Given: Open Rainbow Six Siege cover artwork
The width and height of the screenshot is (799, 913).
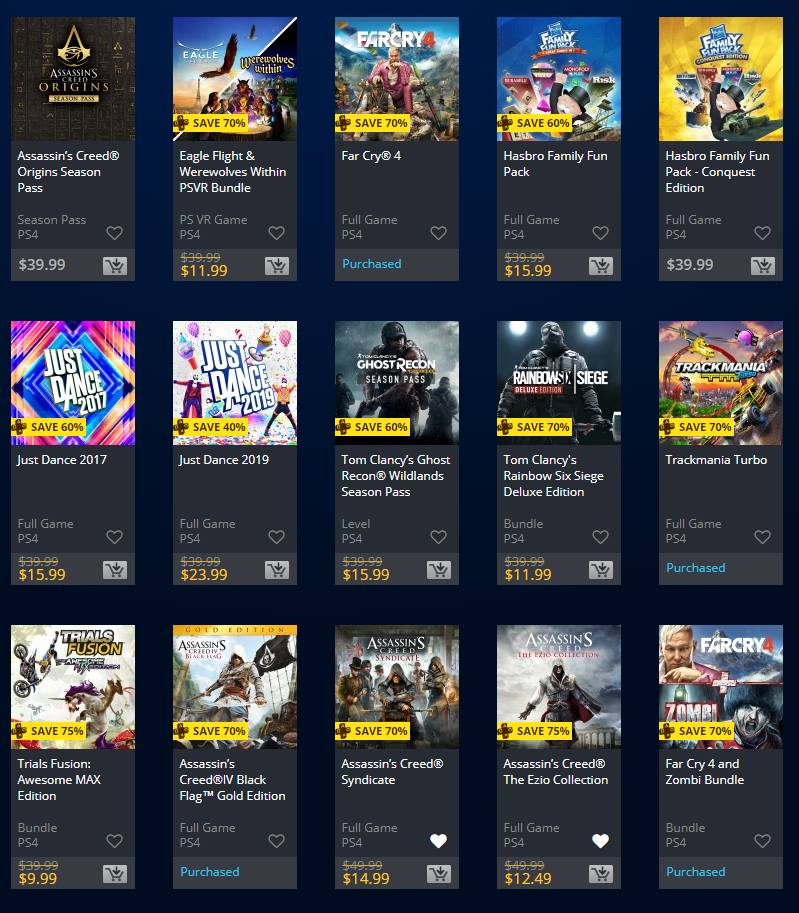Looking at the screenshot, I should [x=559, y=383].
